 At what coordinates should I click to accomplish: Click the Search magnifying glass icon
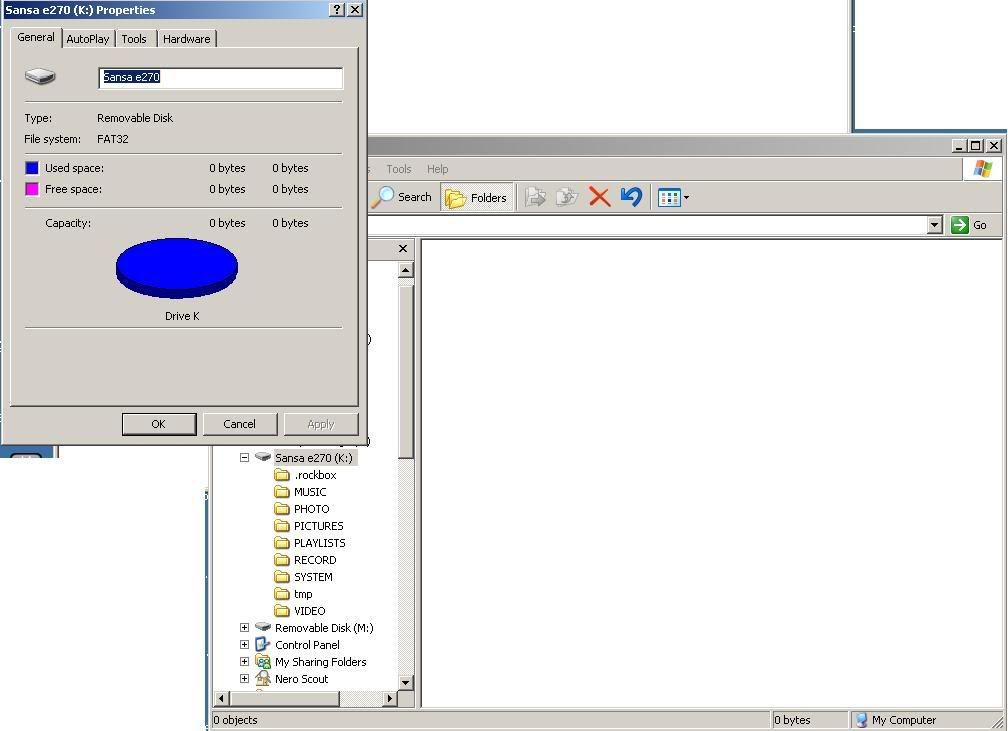coord(383,197)
